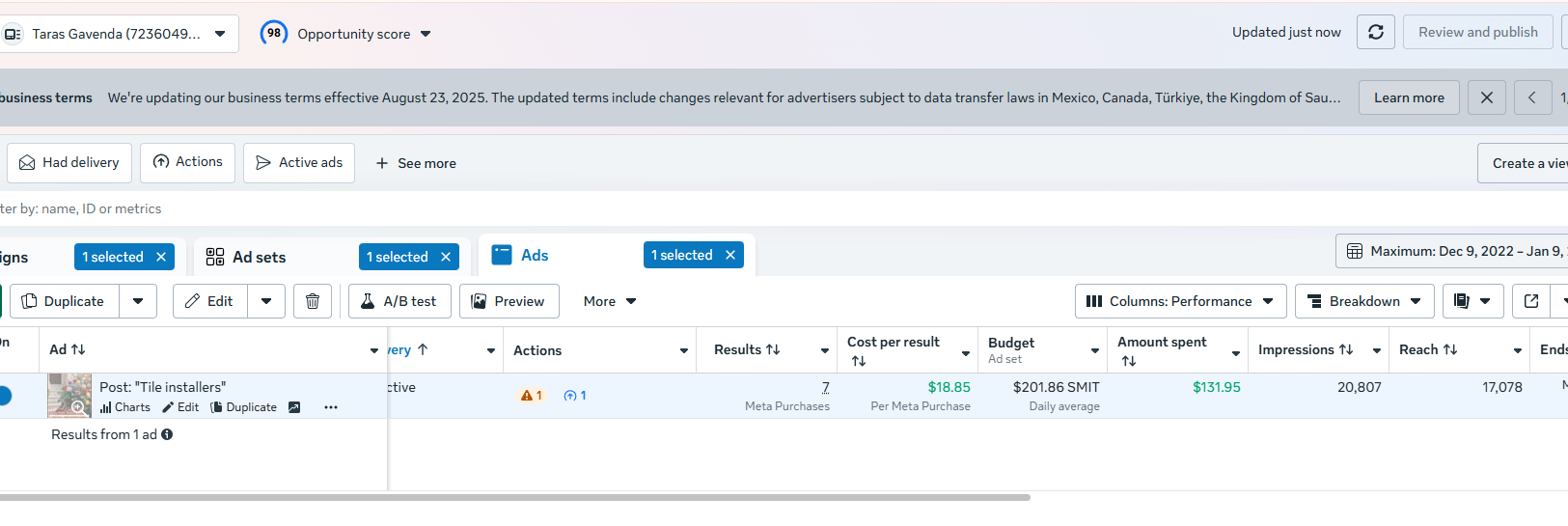Select the Ads tab
Screen dimensions: 1568x526
point(534,255)
